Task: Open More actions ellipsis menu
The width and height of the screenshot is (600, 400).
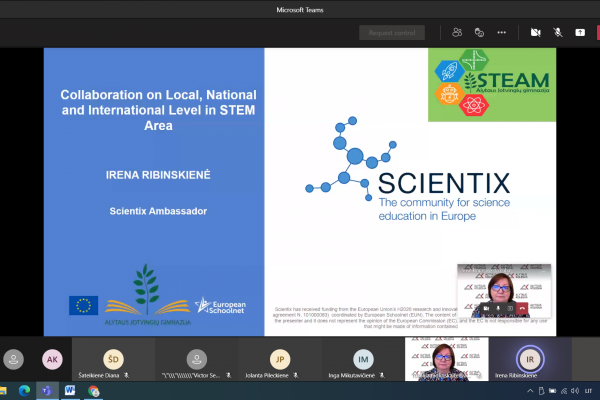Action: pos(501,33)
